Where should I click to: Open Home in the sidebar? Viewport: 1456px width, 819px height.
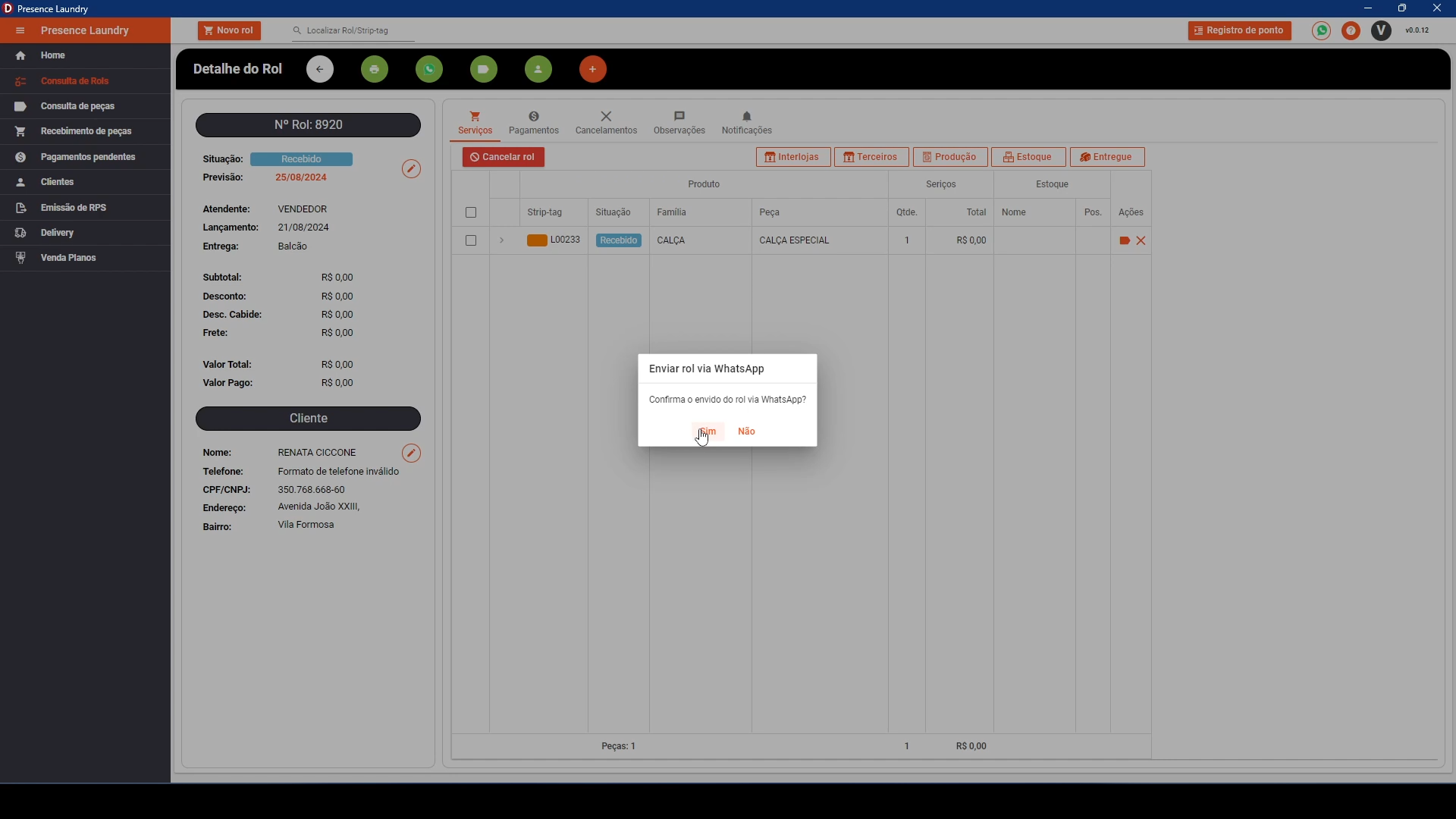point(85,56)
